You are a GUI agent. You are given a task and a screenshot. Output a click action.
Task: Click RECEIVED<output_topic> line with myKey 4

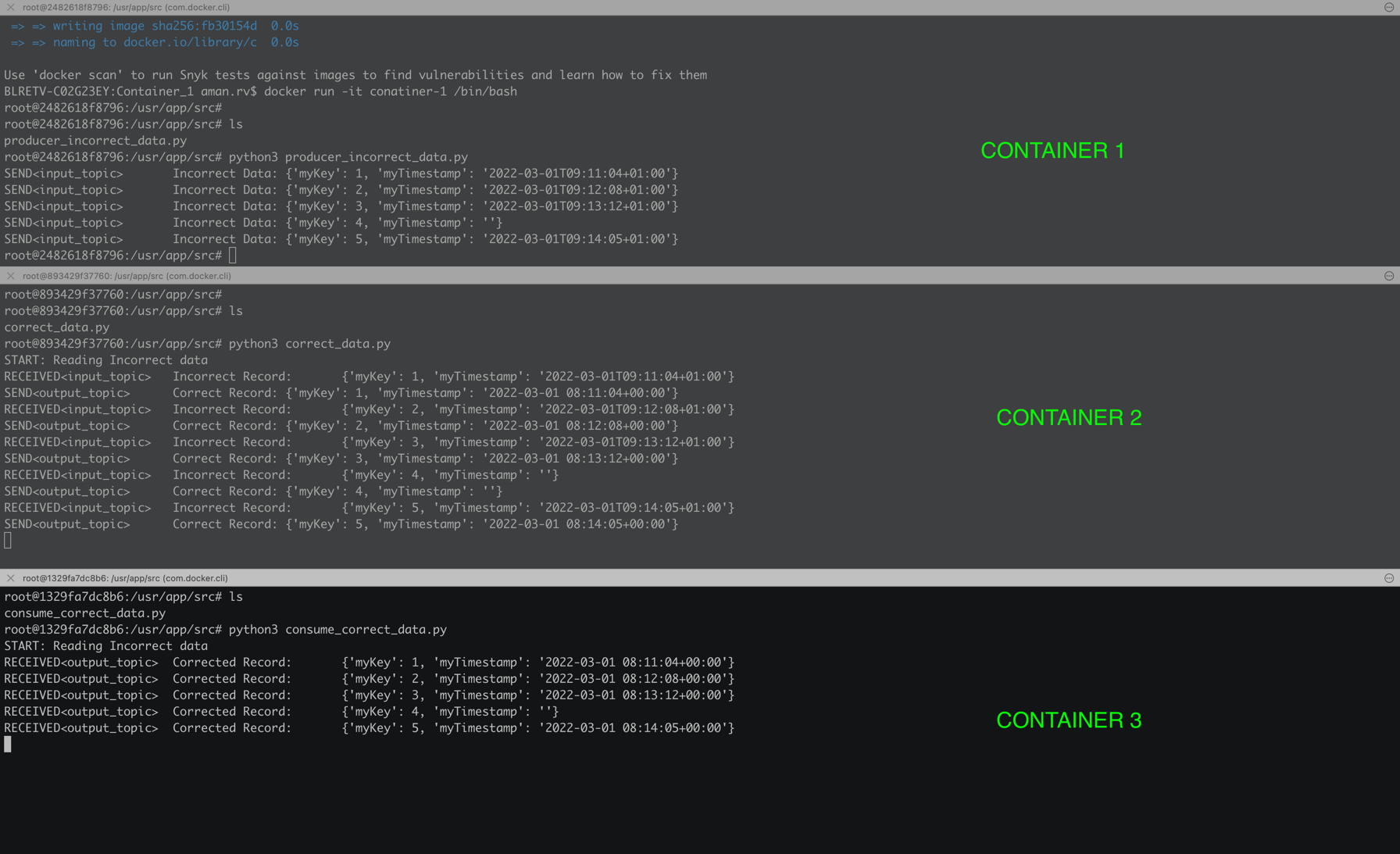pos(281,712)
